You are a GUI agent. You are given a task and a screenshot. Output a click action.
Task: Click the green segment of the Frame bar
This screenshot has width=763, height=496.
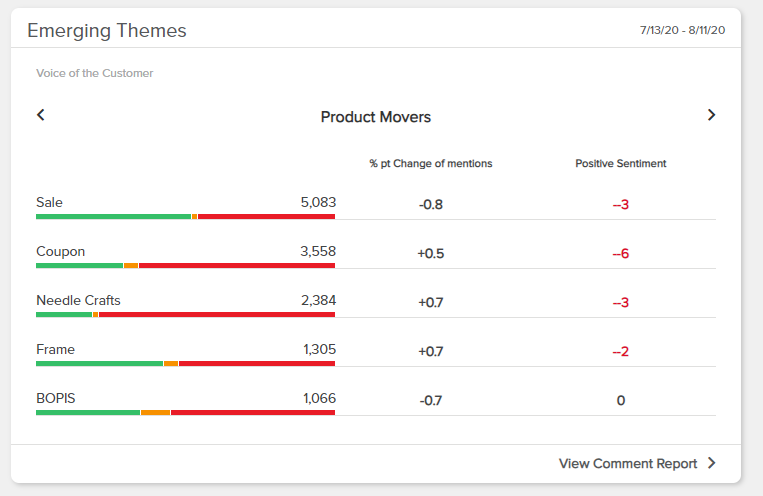click(x=98, y=363)
